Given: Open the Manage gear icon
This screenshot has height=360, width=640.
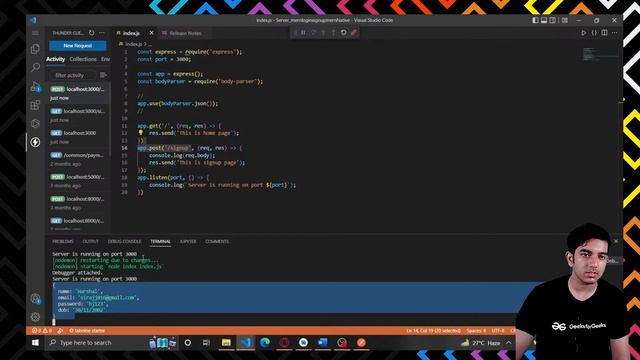Looking at the screenshot, I should pyautogui.click(x=35, y=317).
